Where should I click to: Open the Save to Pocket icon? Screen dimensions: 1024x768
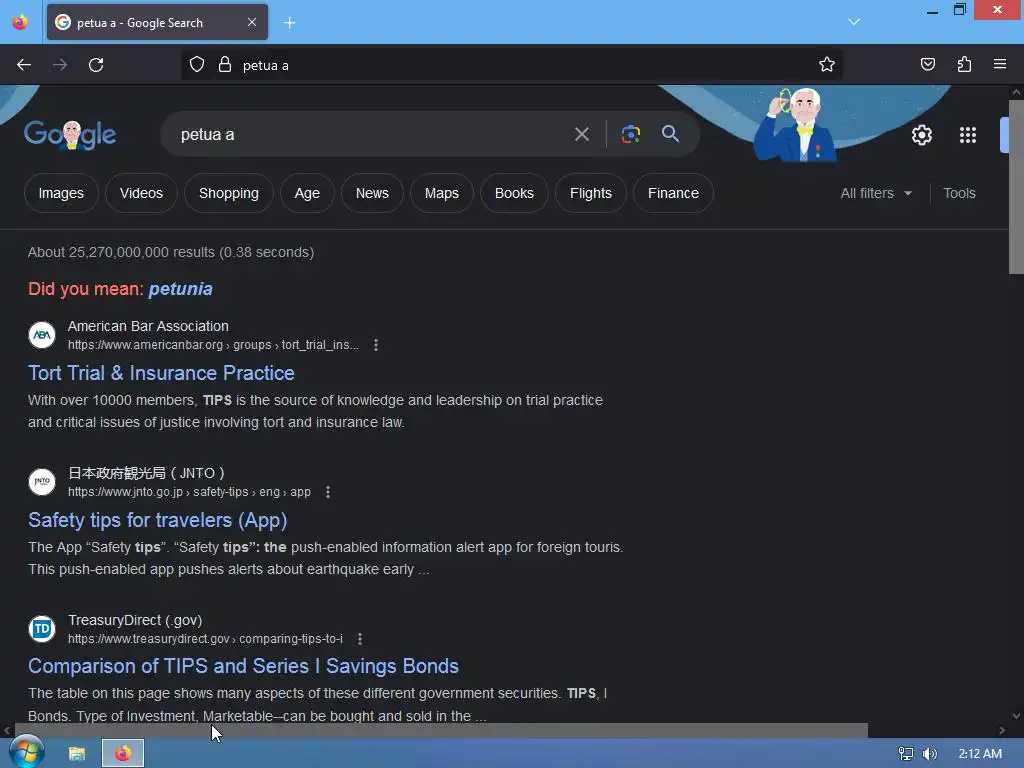click(927, 65)
